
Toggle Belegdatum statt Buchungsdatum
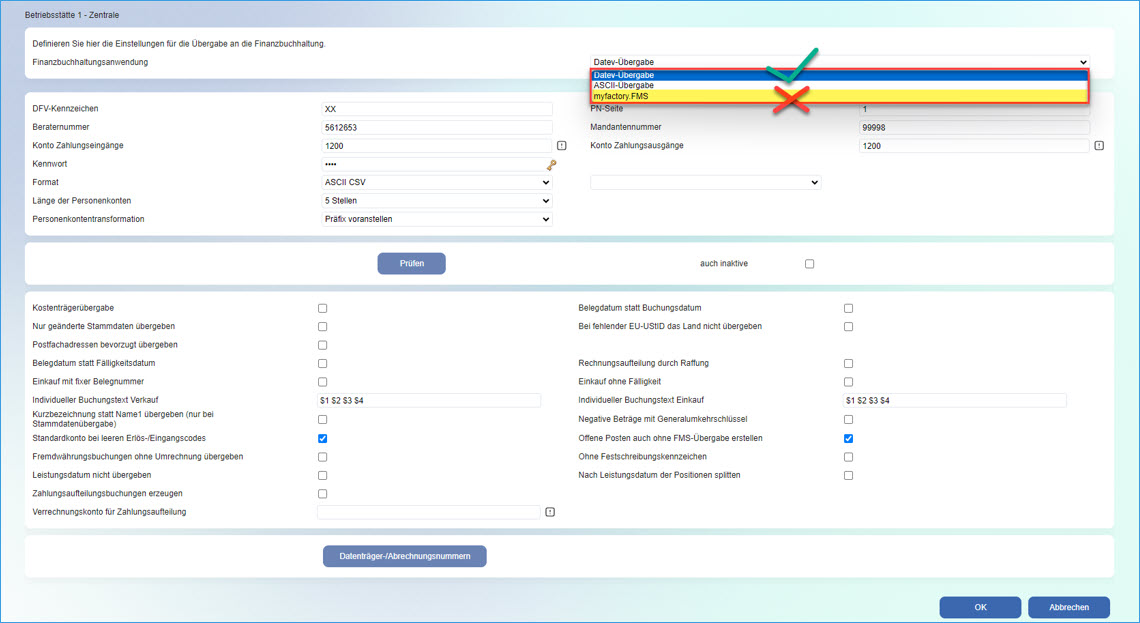tap(848, 308)
